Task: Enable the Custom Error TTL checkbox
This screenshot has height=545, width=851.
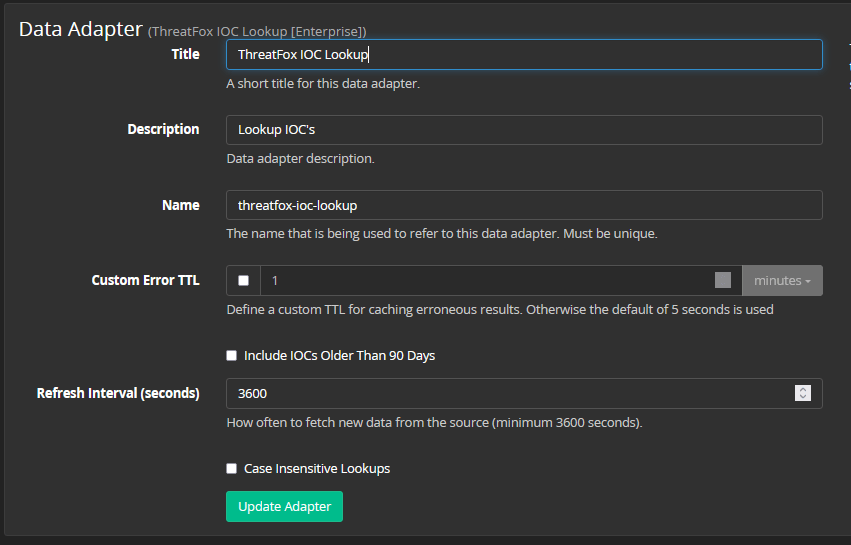Action: (244, 281)
